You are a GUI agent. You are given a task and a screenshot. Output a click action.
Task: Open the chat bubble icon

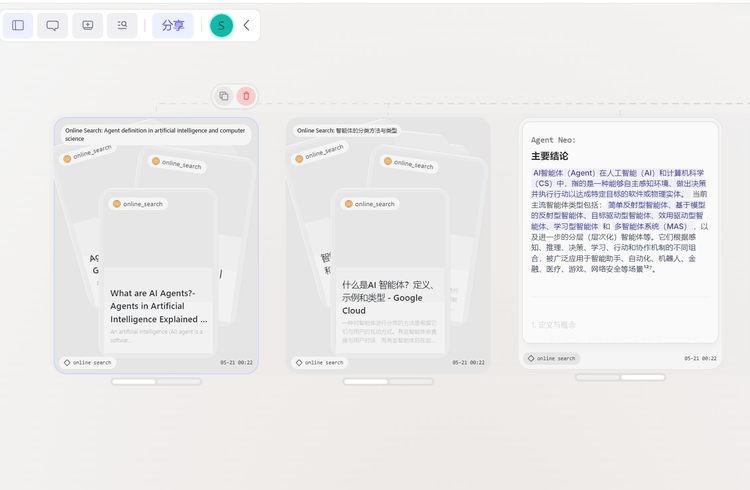point(53,25)
